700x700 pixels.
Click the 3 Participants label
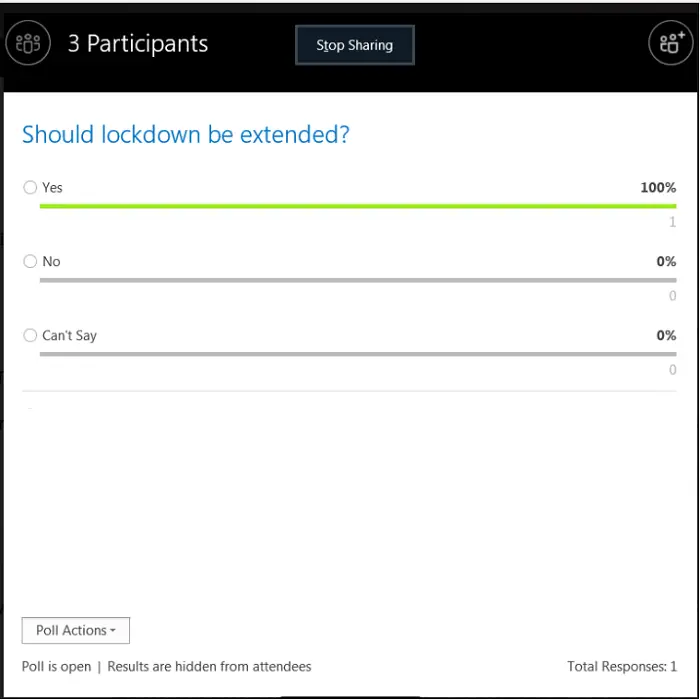(138, 44)
